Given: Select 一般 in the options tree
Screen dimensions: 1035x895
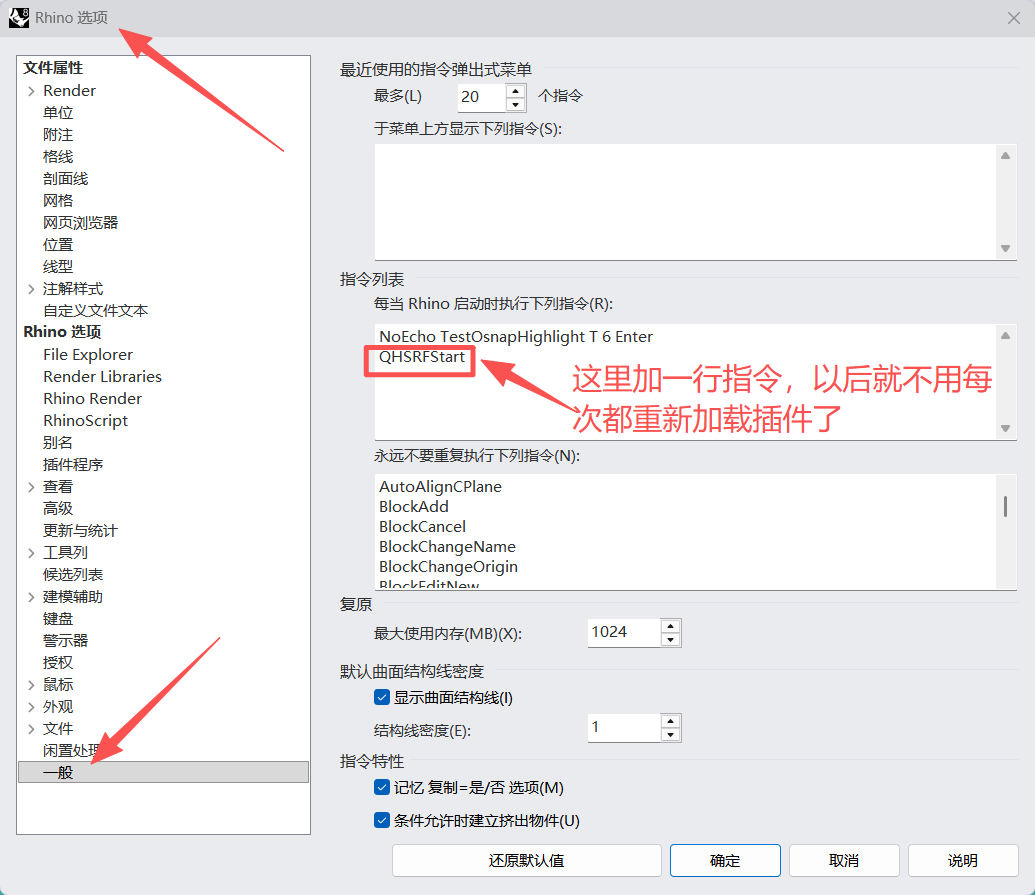Looking at the screenshot, I should (x=163, y=772).
